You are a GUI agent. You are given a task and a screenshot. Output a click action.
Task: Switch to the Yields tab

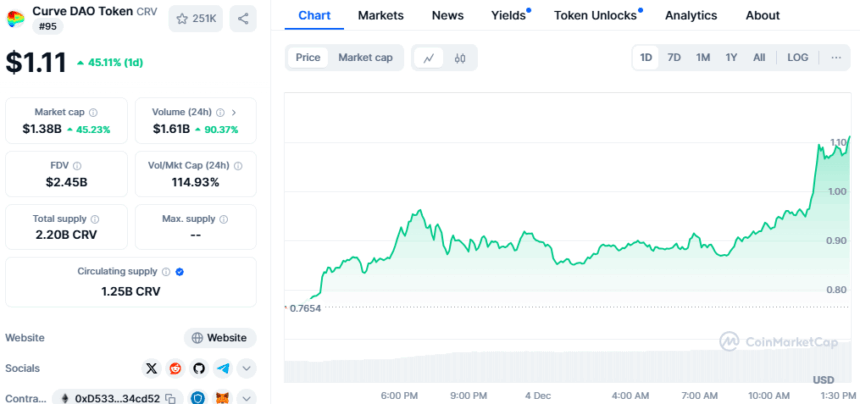(508, 15)
